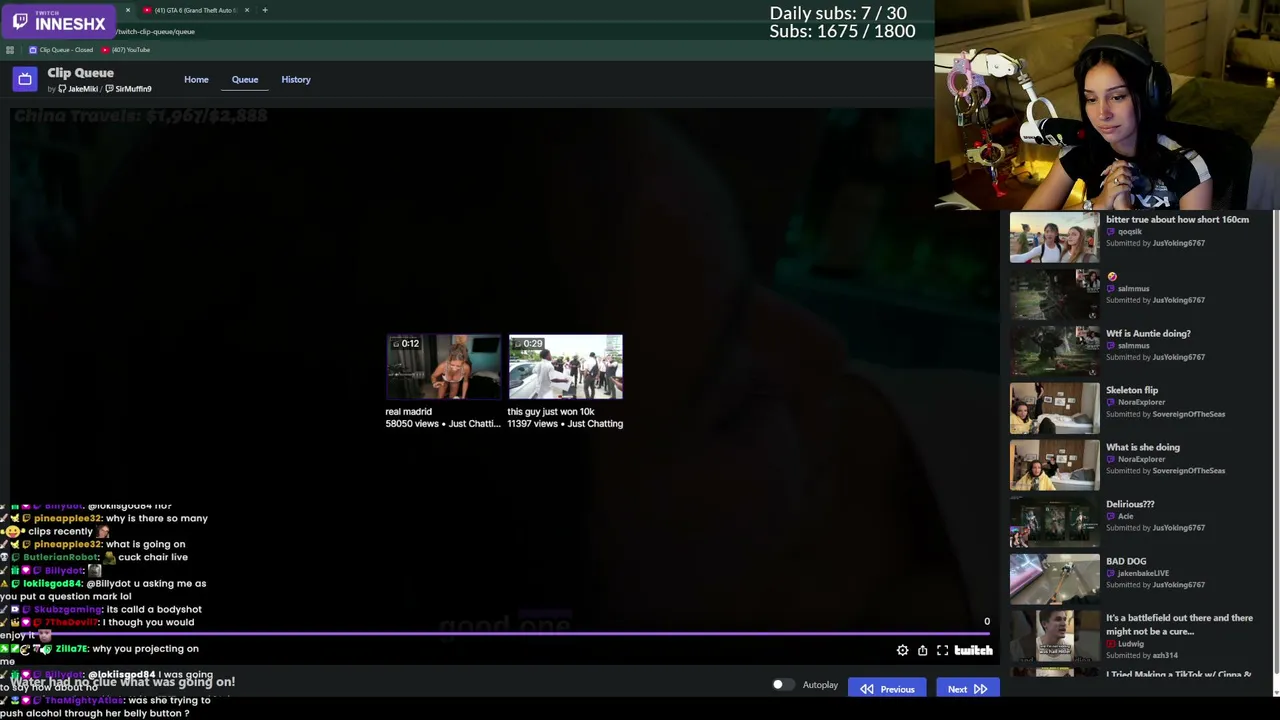Viewport: 1280px width, 720px height.
Task: Skip to the Next clip
Action: [x=966, y=689]
